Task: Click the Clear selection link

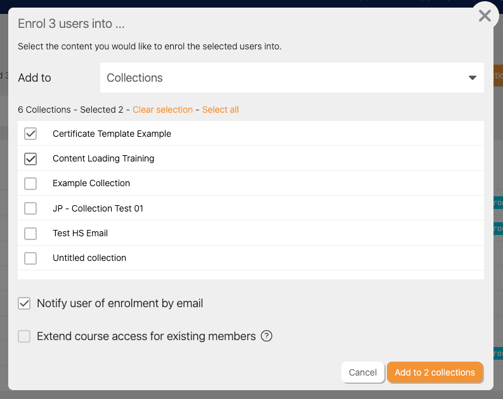Action: [x=163, y=110]
